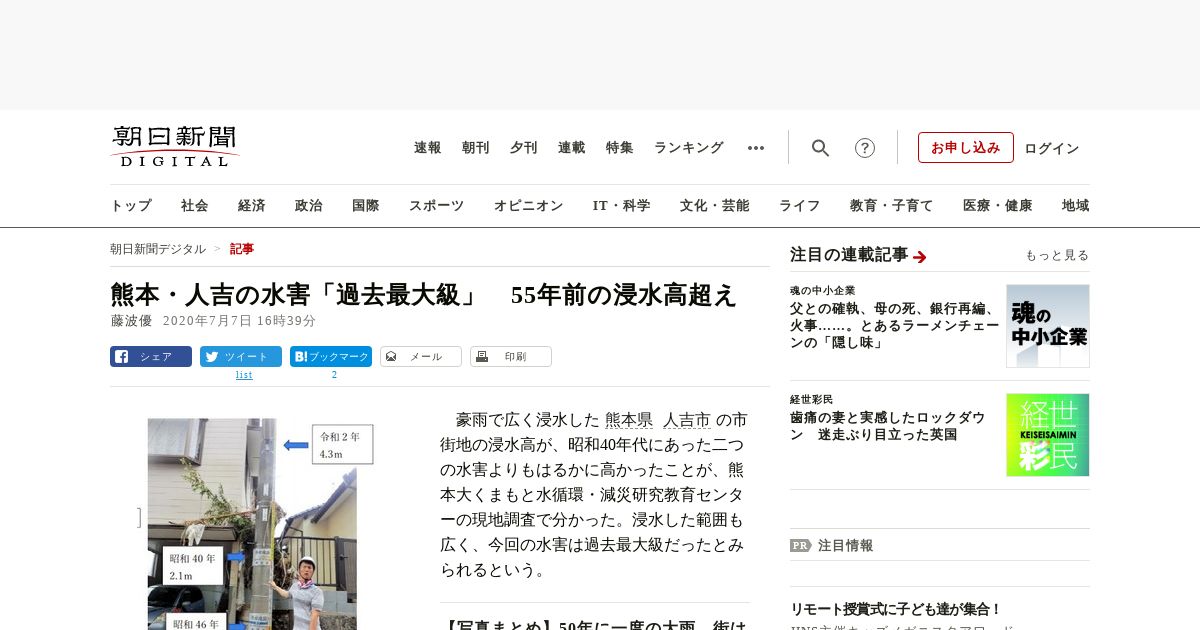The width and height of the screenshot is (1200, 630).
Task: Share article via Facebook シェア button
Action: pos(151,357)
